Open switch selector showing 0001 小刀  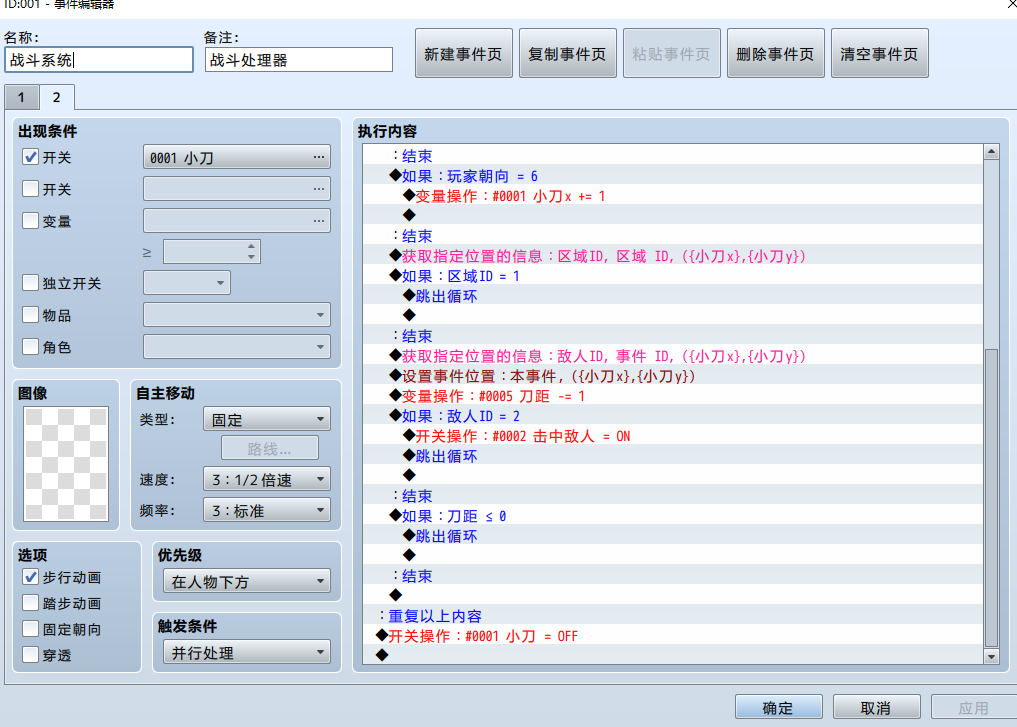coord(237,158)
